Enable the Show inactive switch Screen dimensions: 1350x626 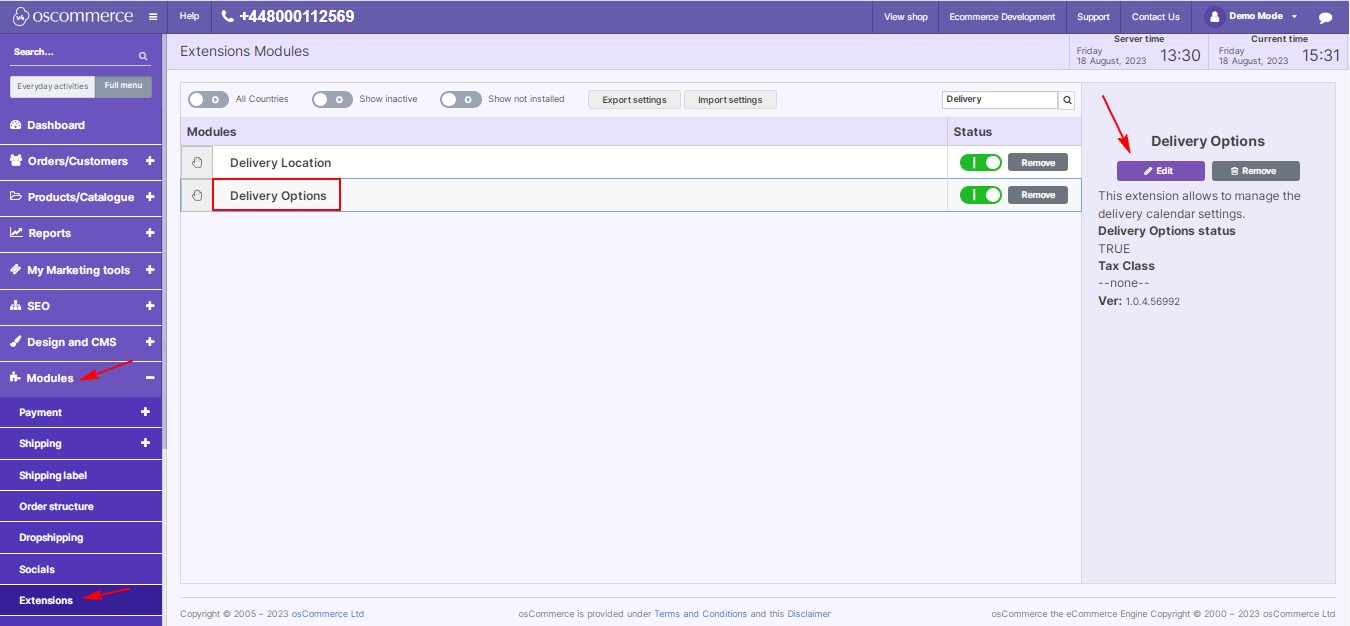pyautogui.click(x=332, y=99)
